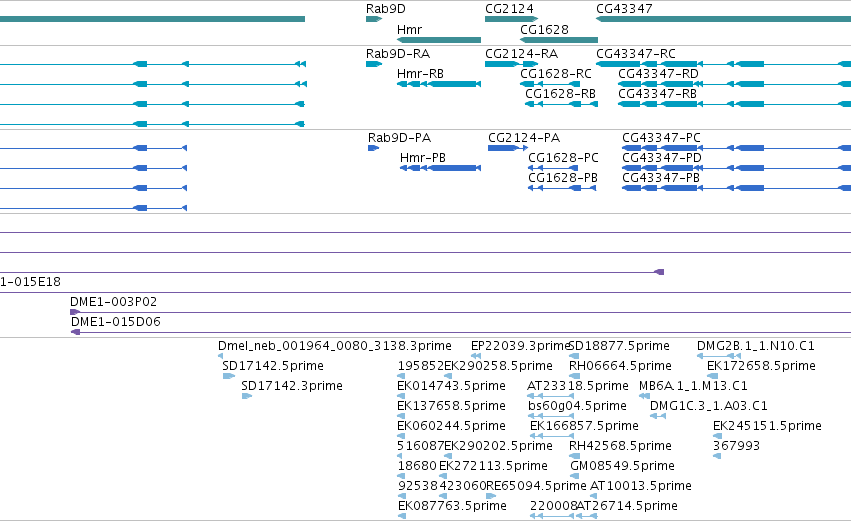Open transcript Rab9D-RA
Screen dimensions: 851x521
[x=398, y=54]
